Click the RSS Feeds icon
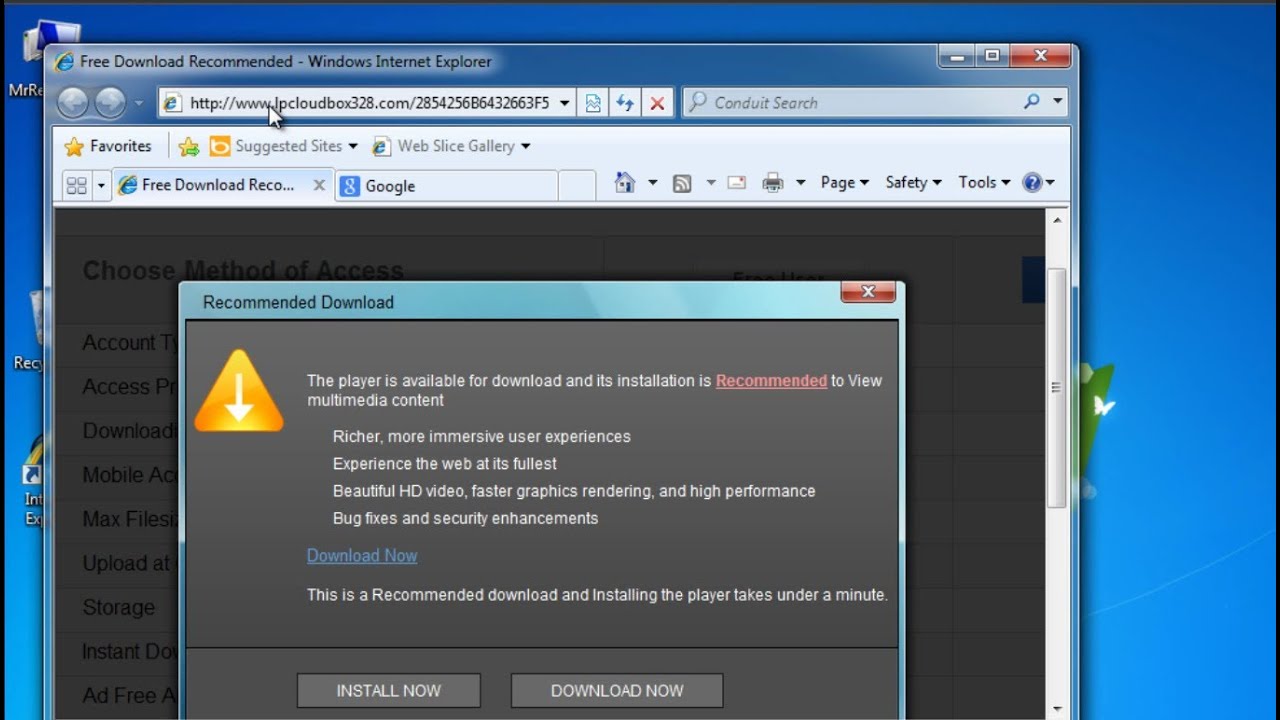This screenshot has height=720, width=1280. 682,183
